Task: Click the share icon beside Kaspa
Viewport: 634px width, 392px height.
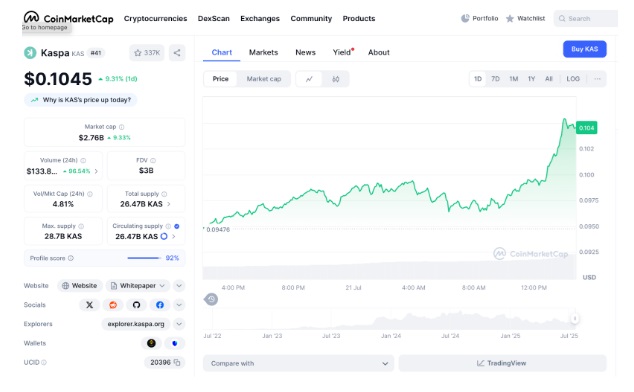Action: tap(177, 53)
